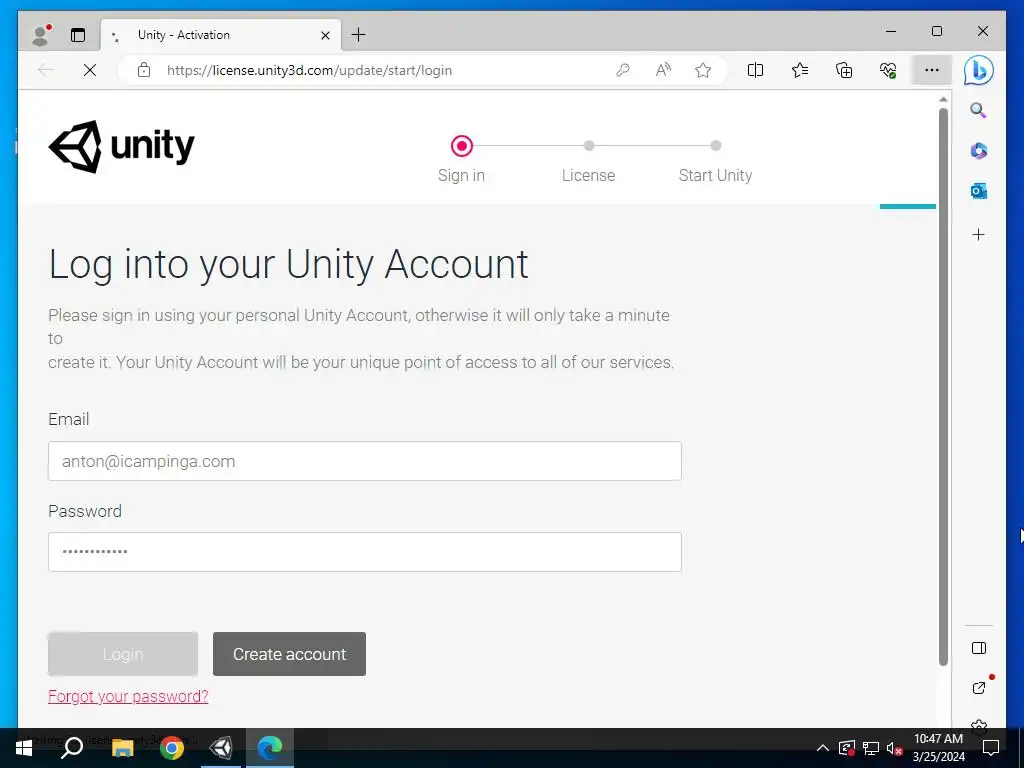Open Browser essentials heart icon
This screenshot has height=768, width=1024.
tap(888, 70)
